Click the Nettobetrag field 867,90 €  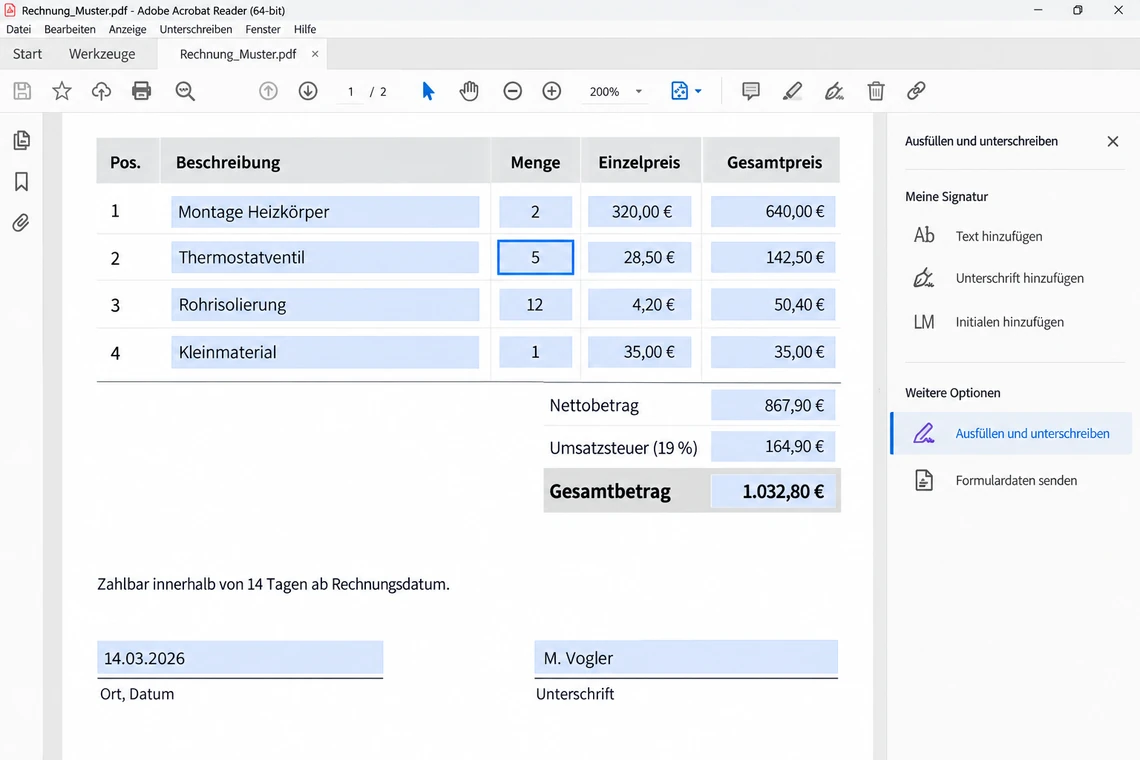point(773,405)
